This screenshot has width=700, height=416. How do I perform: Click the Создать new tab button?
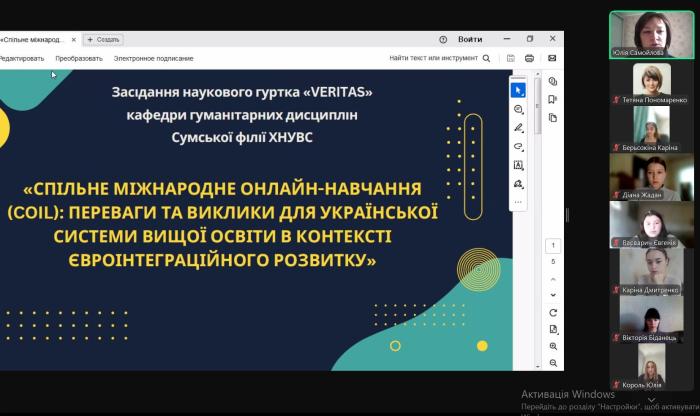coord(103,39)
